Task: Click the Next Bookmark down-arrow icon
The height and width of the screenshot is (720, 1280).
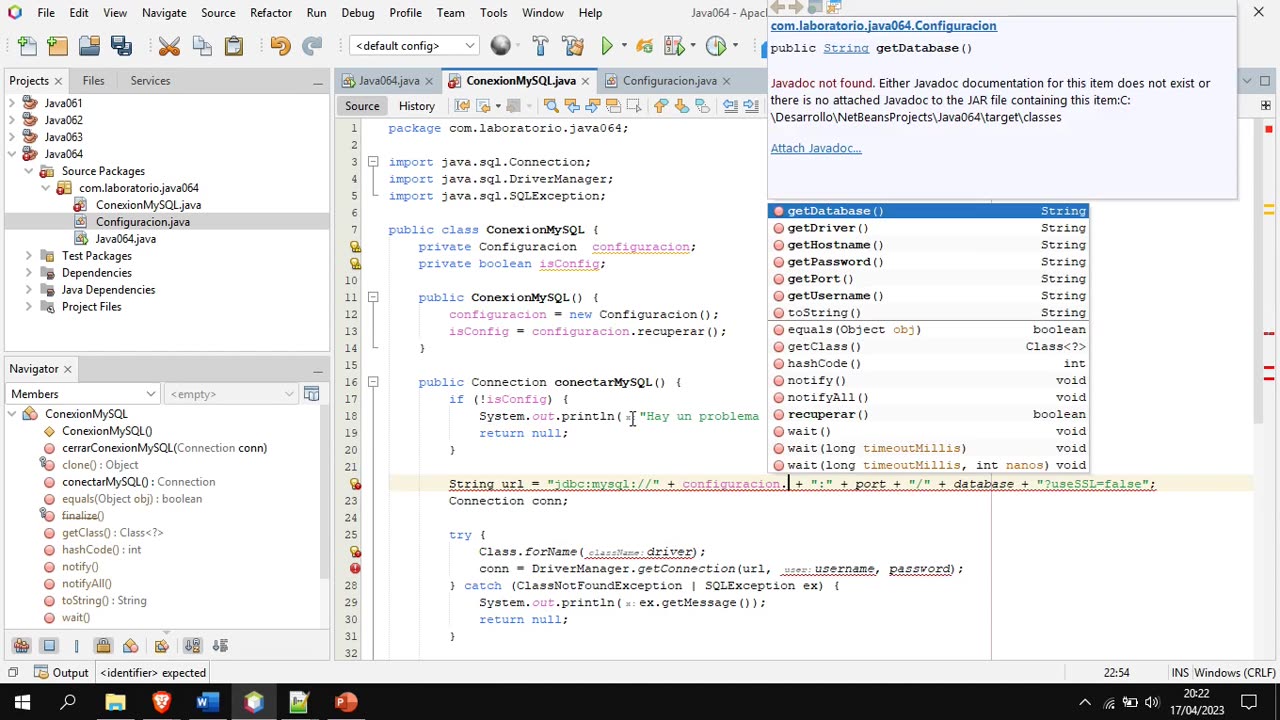Action: coord(682,106)
